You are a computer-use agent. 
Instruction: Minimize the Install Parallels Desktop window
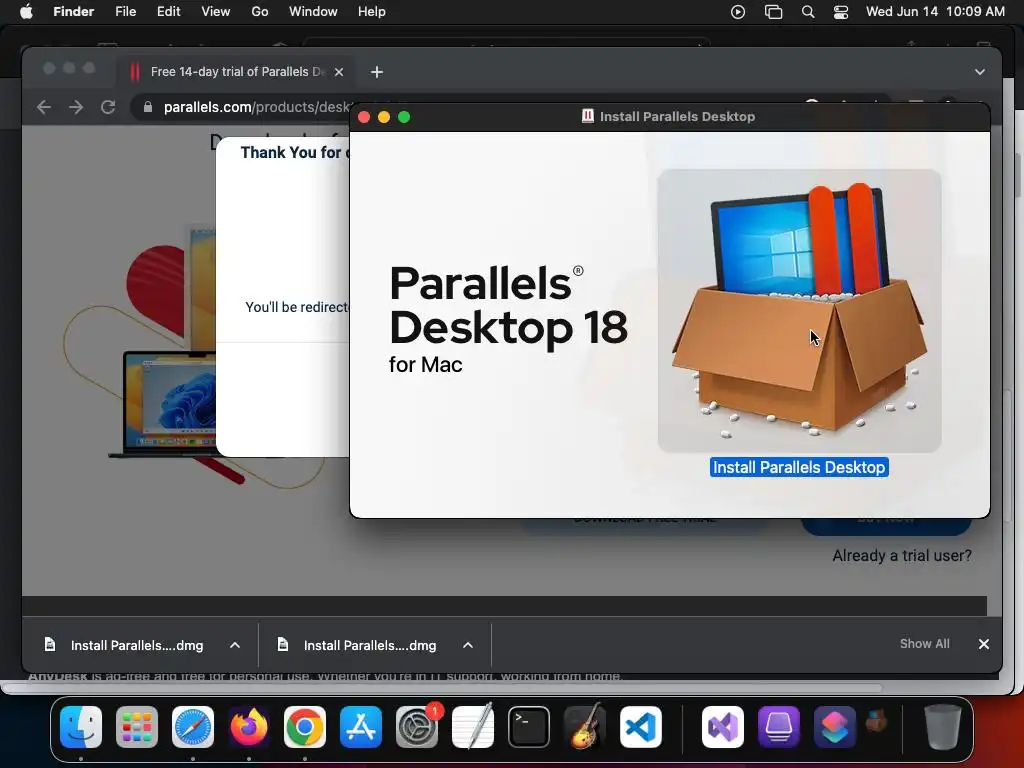tap(384, 117)
